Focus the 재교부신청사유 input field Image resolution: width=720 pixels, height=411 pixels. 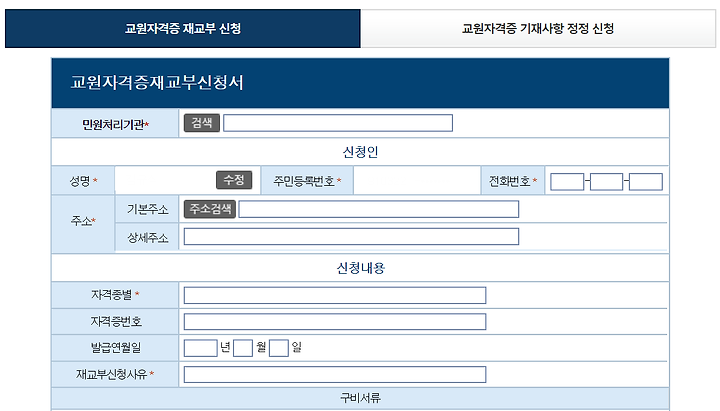335,374
